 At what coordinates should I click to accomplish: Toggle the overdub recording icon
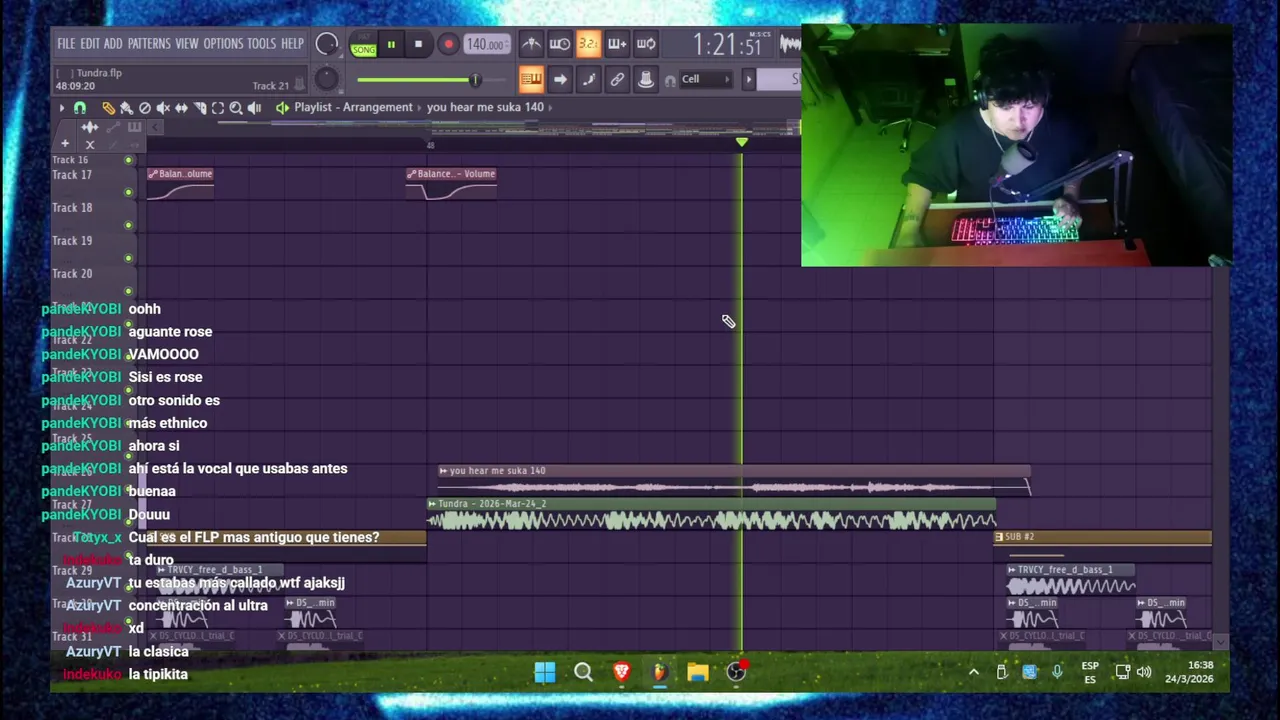click(x=617, y=44)
